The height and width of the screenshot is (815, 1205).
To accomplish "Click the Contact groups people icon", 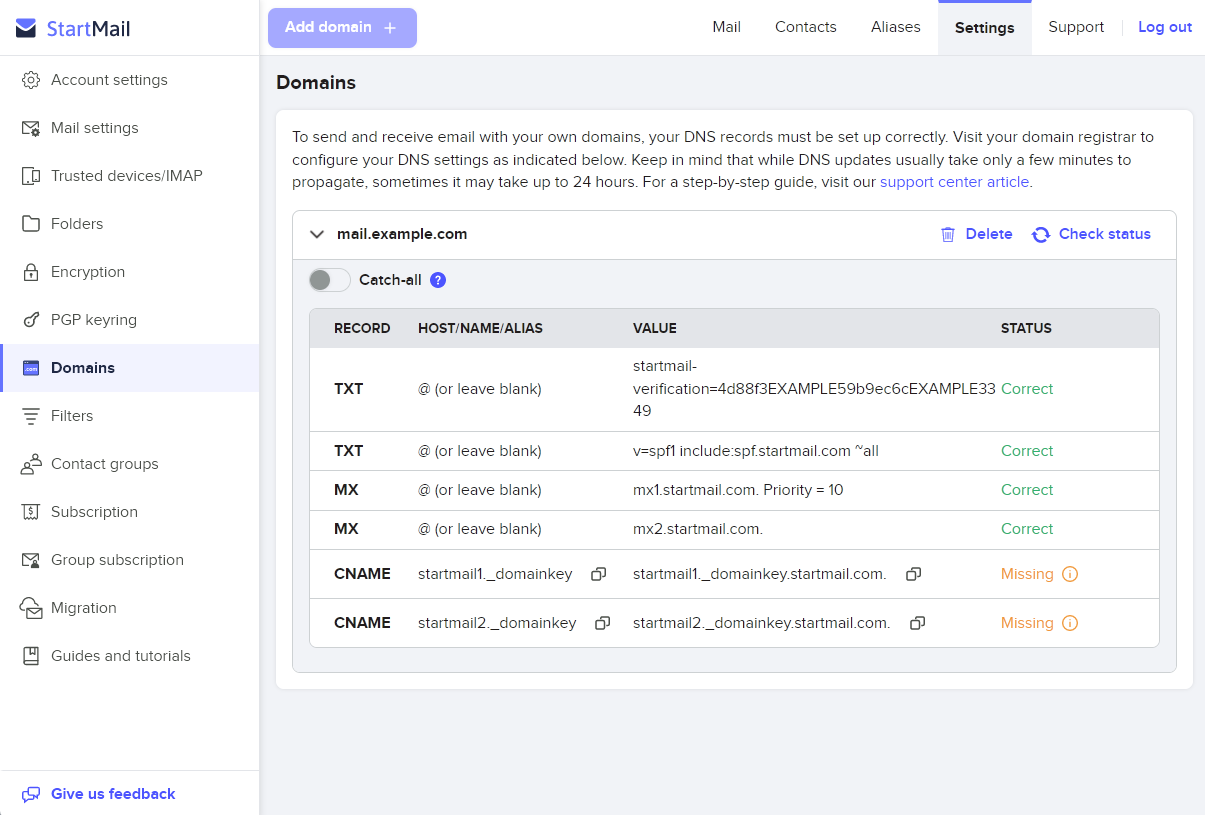I will pos(31,464).
